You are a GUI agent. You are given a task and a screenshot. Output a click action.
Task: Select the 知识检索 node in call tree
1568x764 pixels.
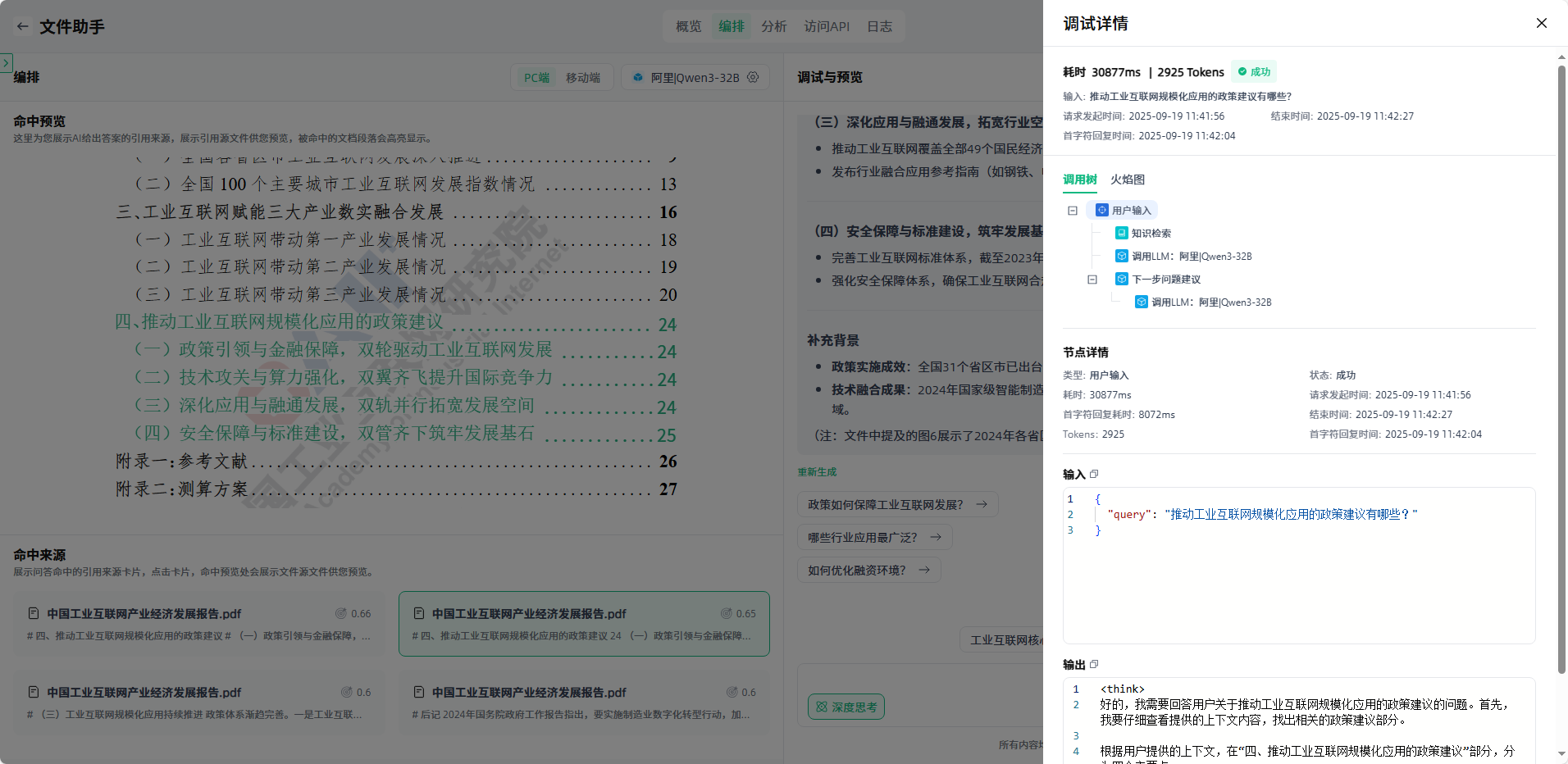coord(1151,234)
